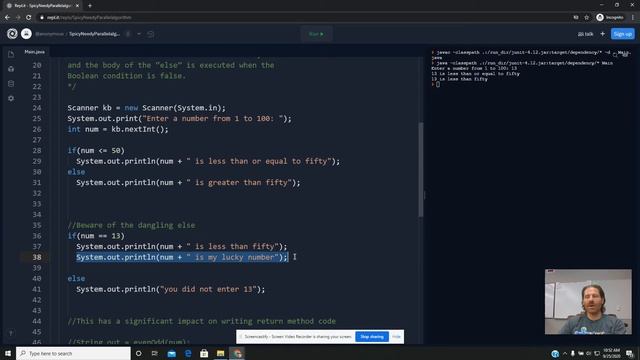This screenshot has width=640, height=360.
Task: Click the @anonymous username link
Action: (x=50, y=34)
